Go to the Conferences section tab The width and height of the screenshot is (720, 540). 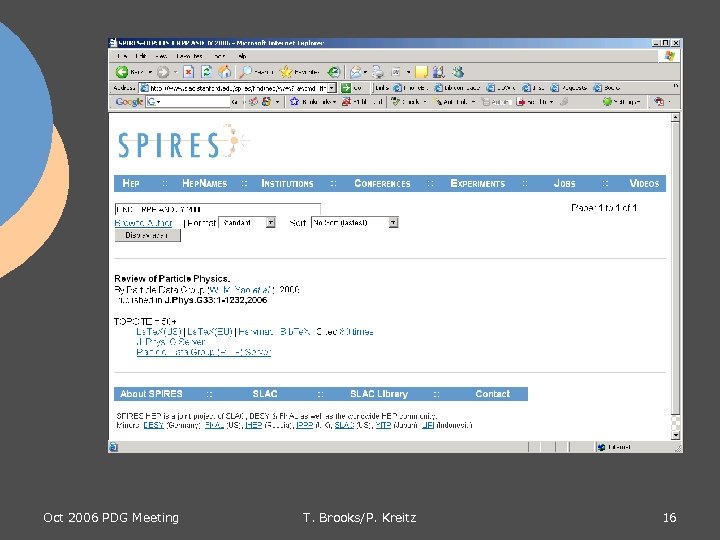[382, 183]
